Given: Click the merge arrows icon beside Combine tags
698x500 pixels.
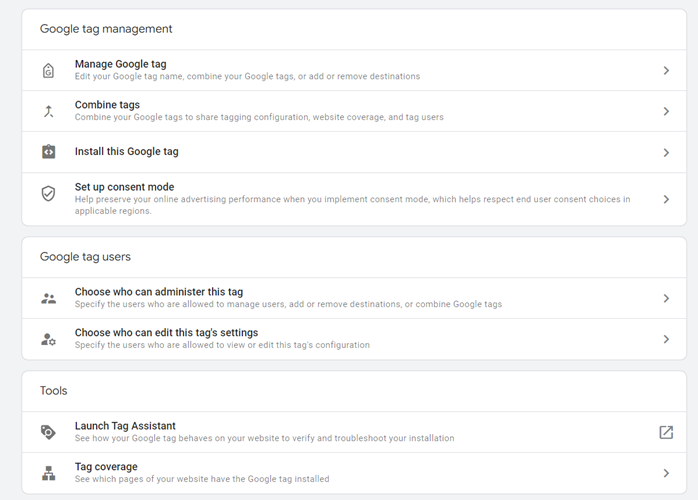Looking at the screenshot, I should pyautogui.click(x=49, y=111).
